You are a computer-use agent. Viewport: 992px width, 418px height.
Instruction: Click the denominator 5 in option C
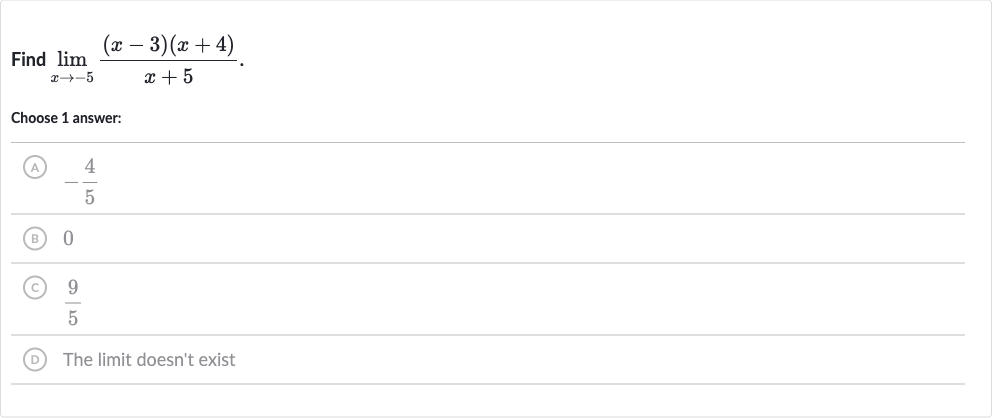tap(73, 318)
